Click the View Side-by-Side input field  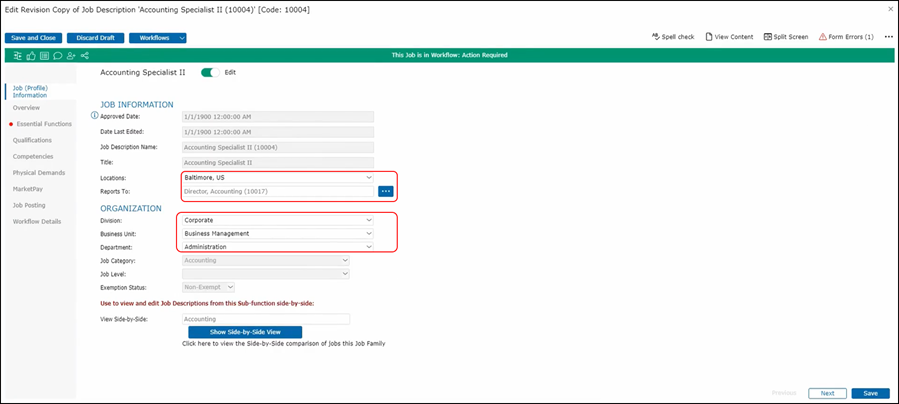tap(265, 319)
